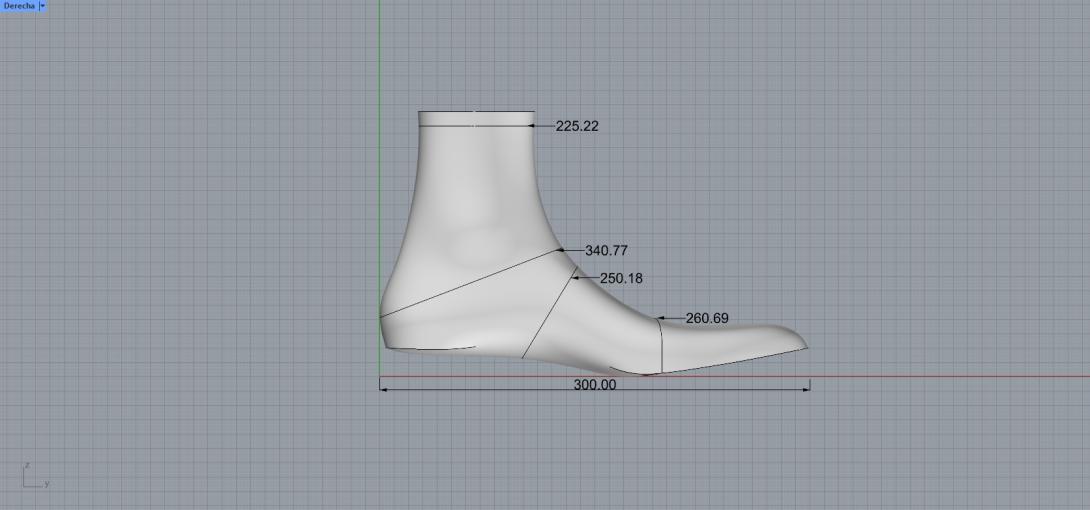This screenshot has height=510, width=1090.
Task: Click the Derecha viewport title label
Action: pos(18,6)
